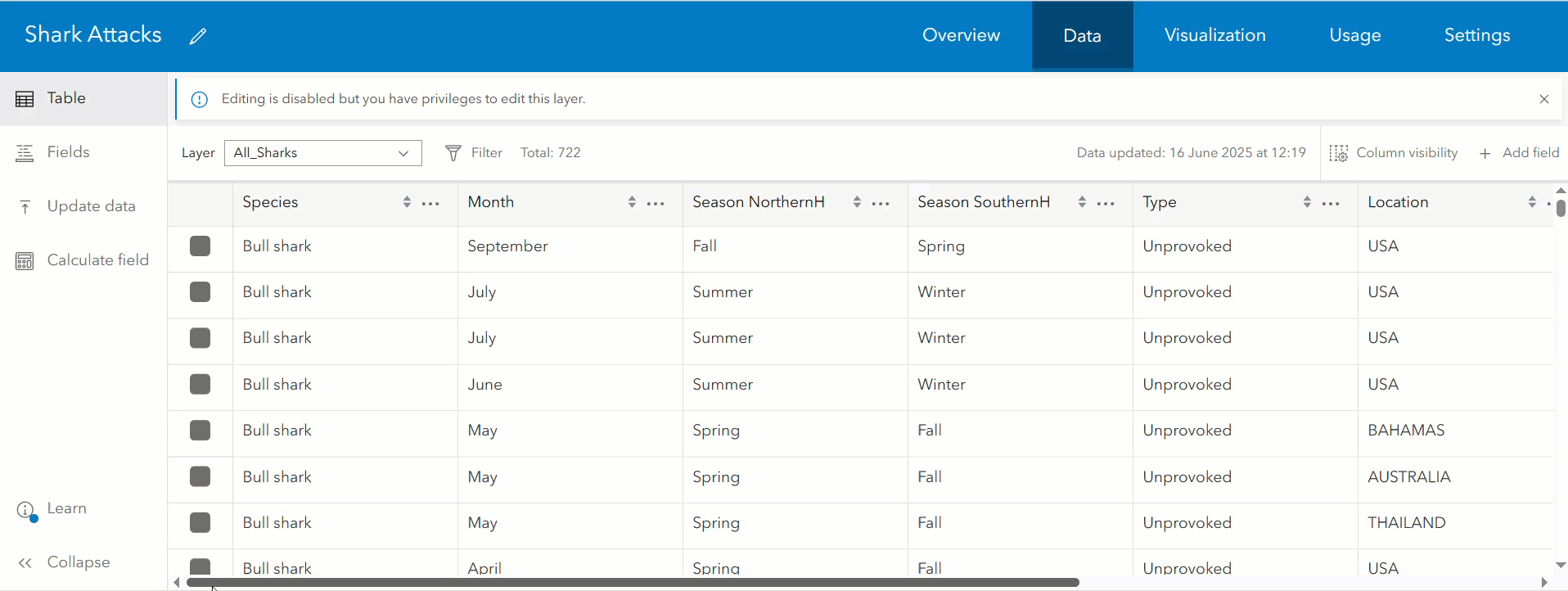1568x591 pixels.
Task: Click the horizontal table scrollbar
Action: pos(632,582)
